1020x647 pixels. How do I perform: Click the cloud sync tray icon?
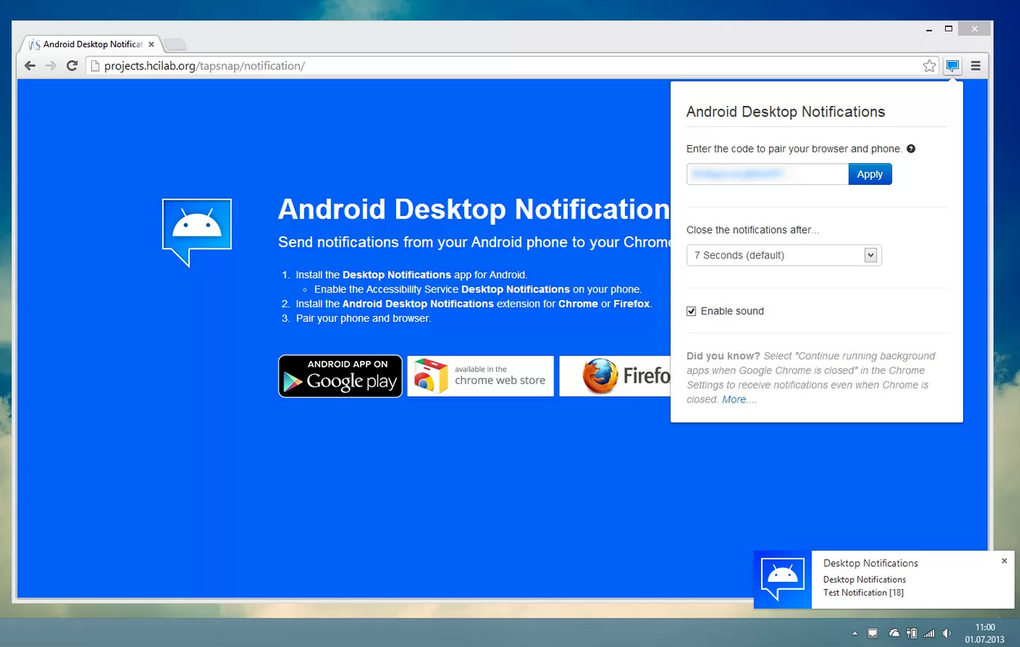coord(894,633)
